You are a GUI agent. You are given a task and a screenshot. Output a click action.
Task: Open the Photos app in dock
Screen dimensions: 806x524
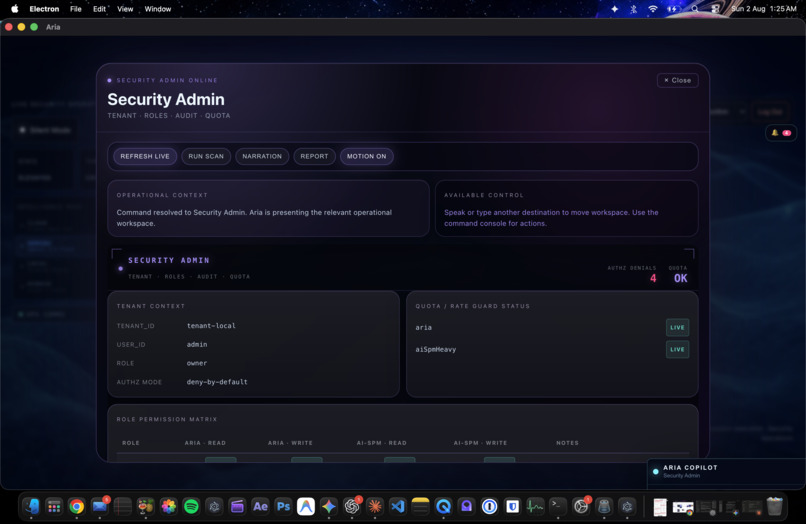click(x=169, y=507)
